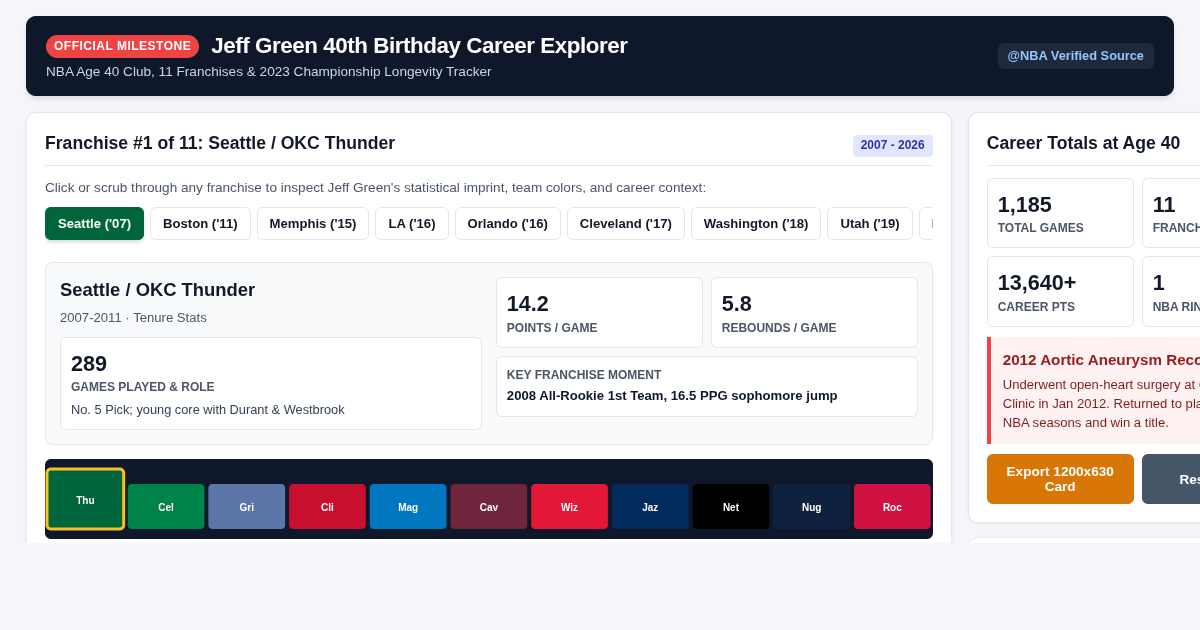The image size is (1200, 630).
Task: Export the 1200x630 card
Action: pos(1060,479)
